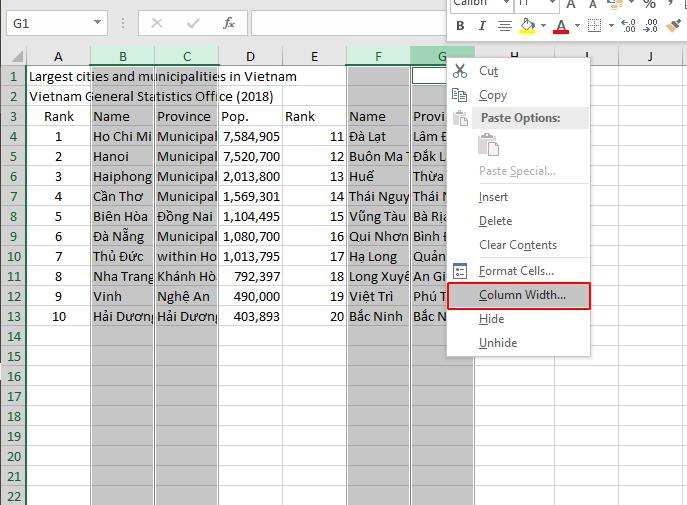
Task: Toggle Italic in the mini toolbar
Action: [x=481, y=26]
